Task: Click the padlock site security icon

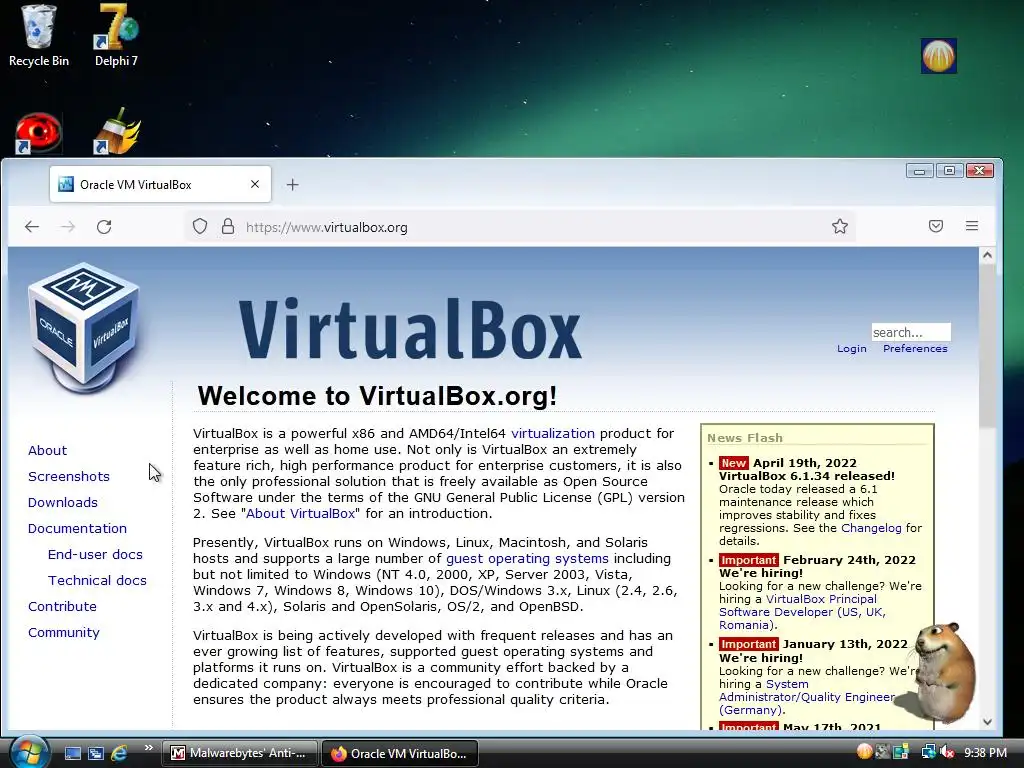Action: point(227,227)
